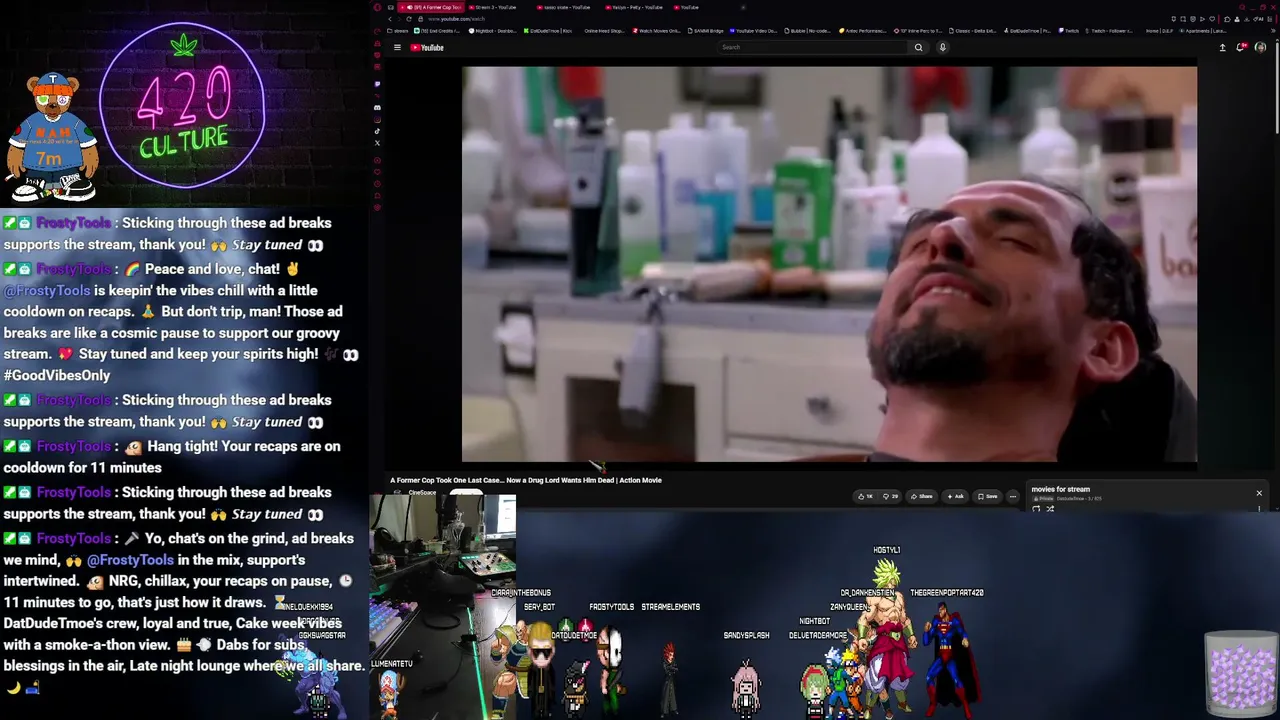Focus the YouTube search box
The width and height of the screenshot is (1280, 720).
[x=812, y=47]
